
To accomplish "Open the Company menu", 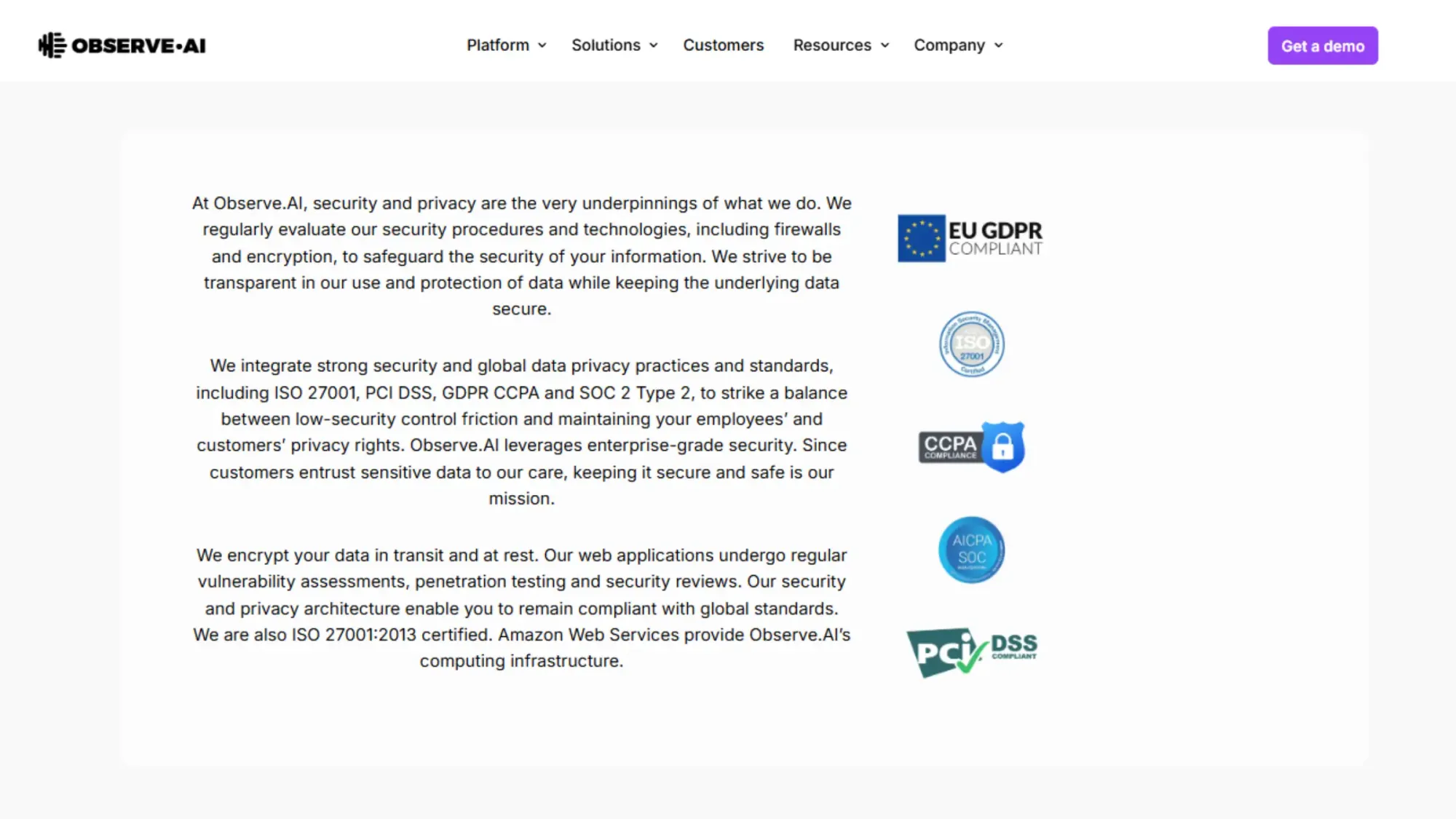I will click(949, 45).
